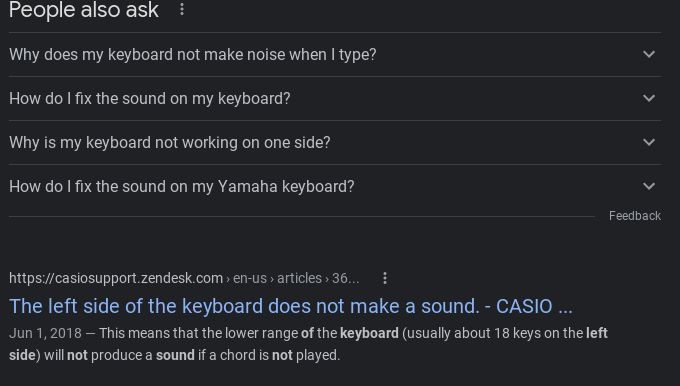The image size is (680, 386).
Task: Open 'Why is my keyboard not working on one side?'
Action: pyautogui.click(x=335, y=142)
